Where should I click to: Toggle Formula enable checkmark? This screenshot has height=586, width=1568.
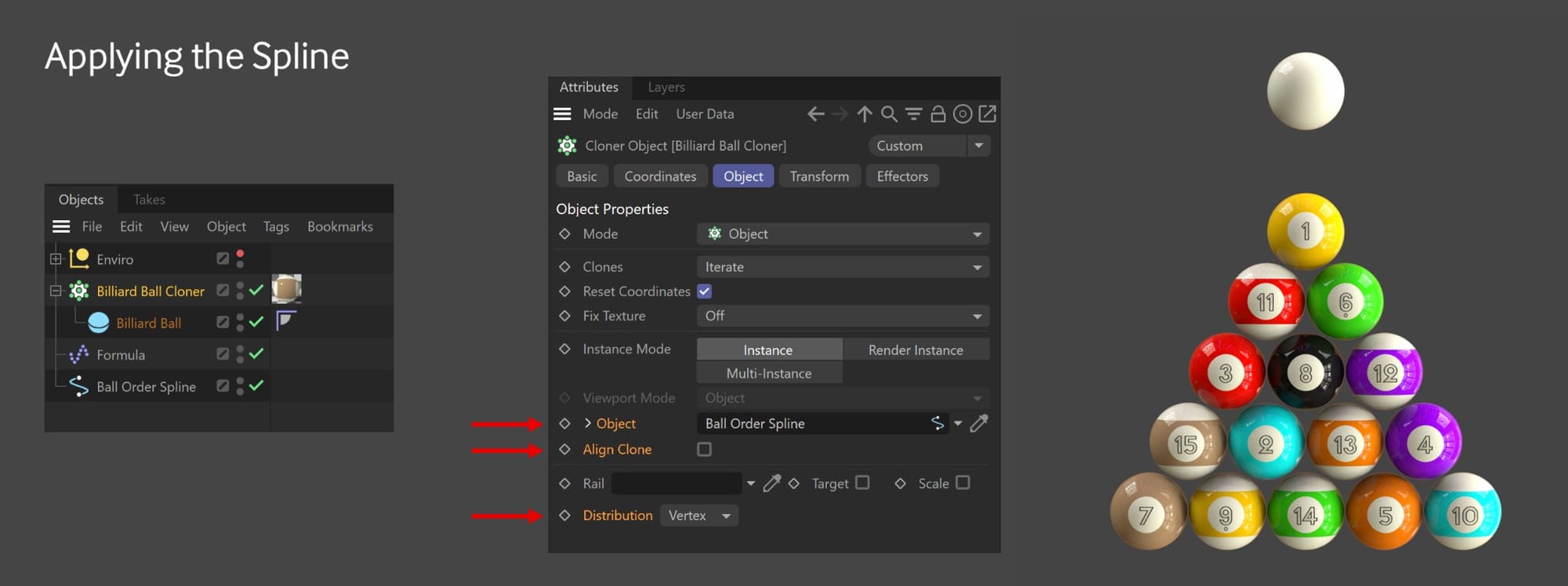coord(256,354)
